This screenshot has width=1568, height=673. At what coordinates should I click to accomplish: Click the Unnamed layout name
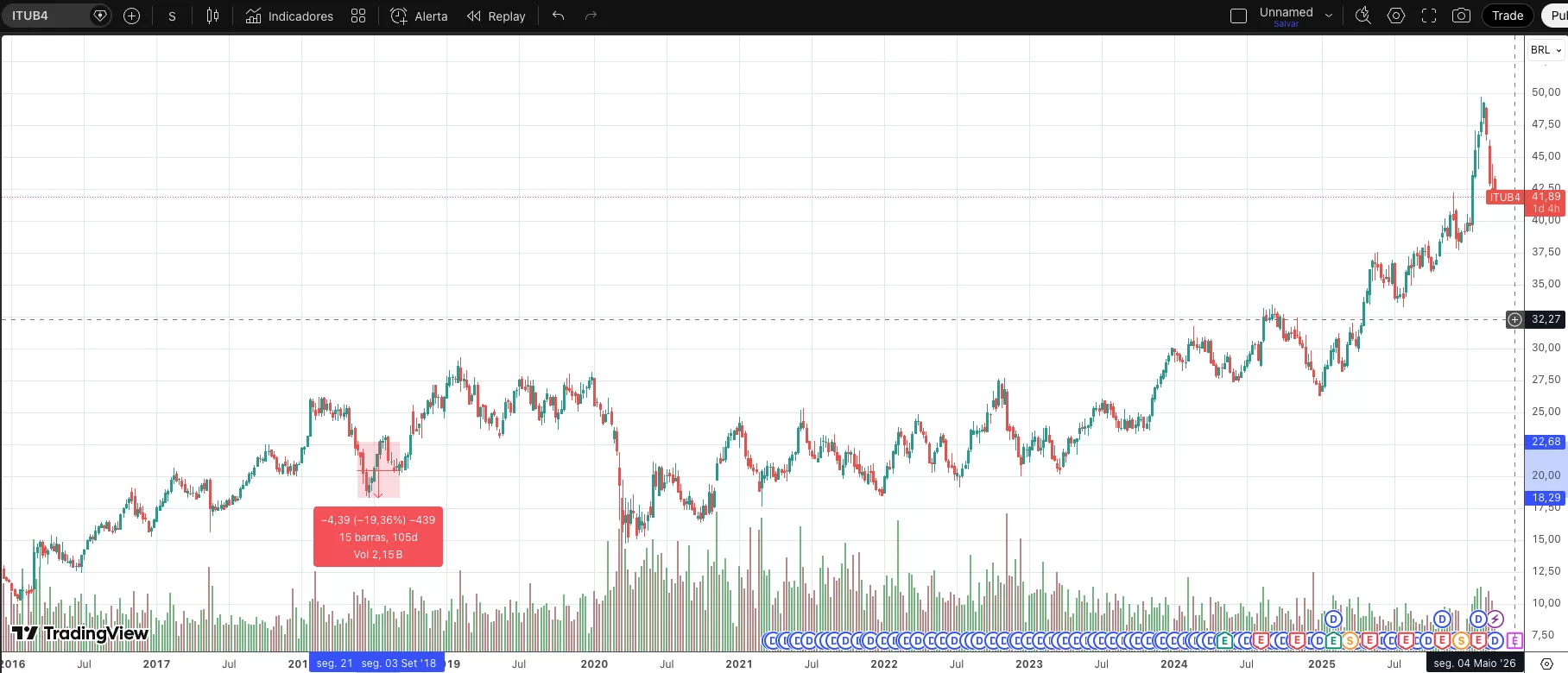(1286, 12)
